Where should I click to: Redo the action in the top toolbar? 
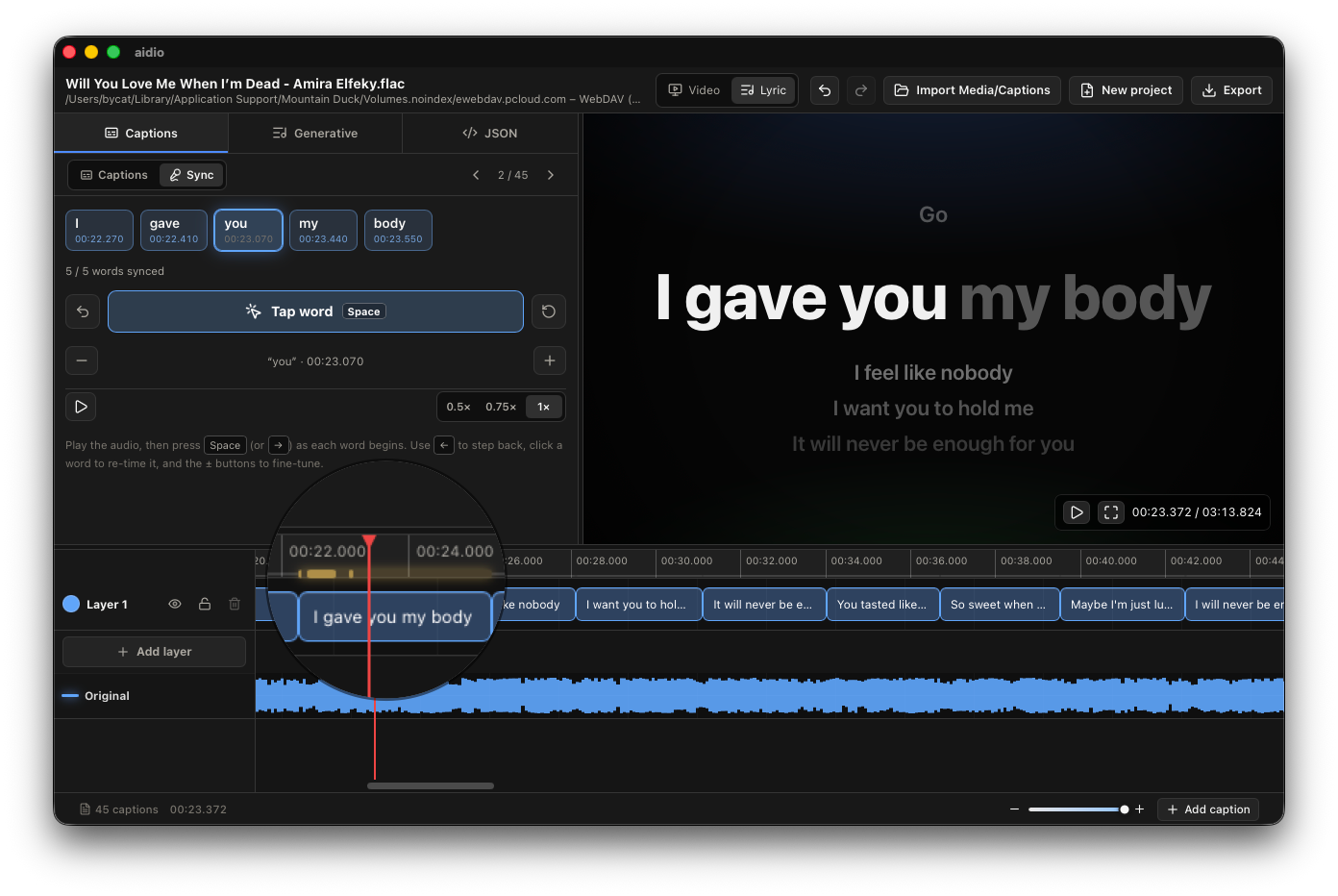(x=861, y=90)
